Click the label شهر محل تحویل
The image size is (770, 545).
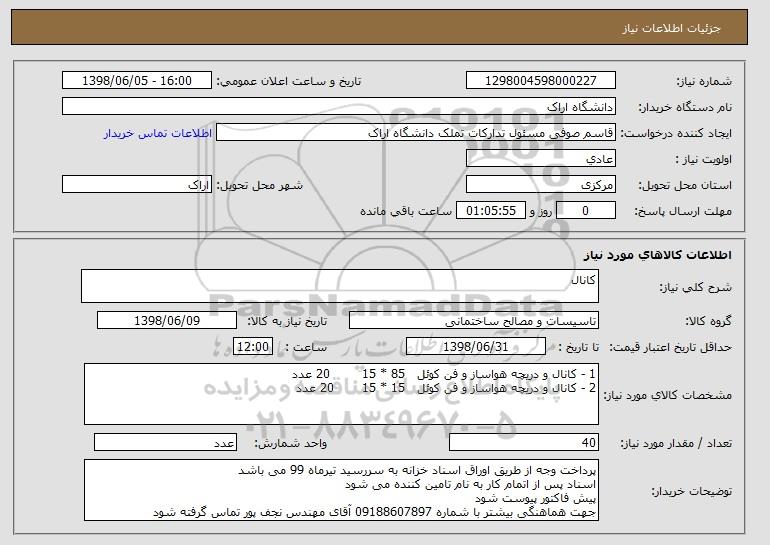(x=260, y=185)
